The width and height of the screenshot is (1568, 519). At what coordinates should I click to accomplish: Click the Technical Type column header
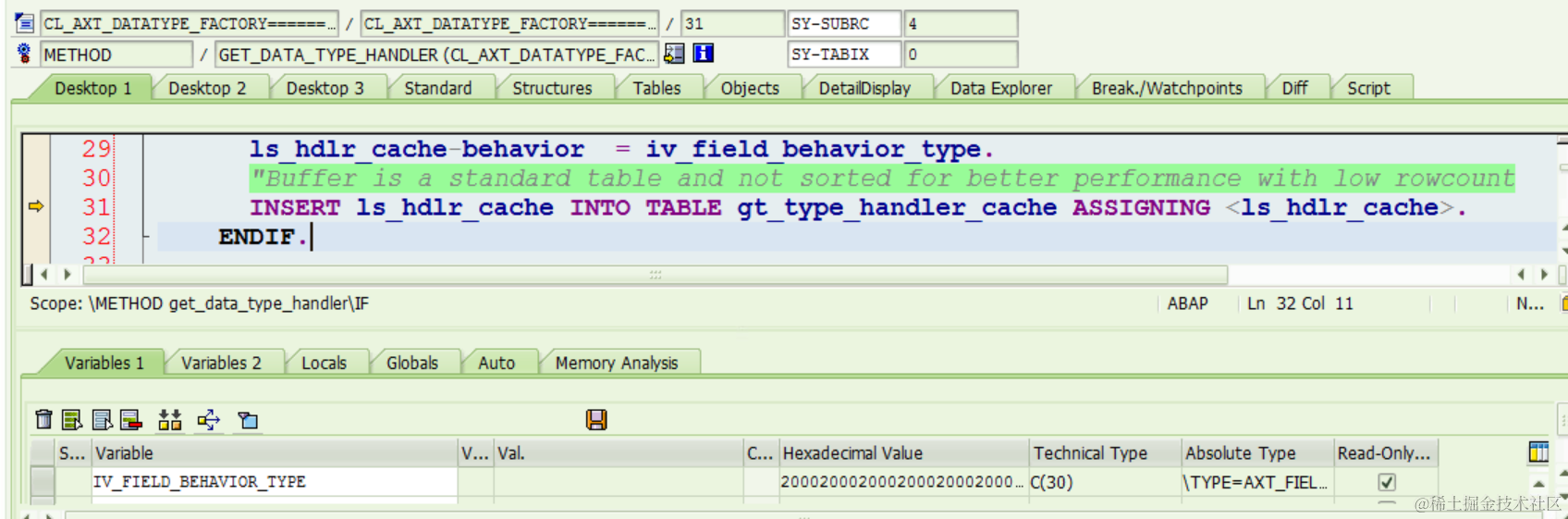[x=1106, y=452]
